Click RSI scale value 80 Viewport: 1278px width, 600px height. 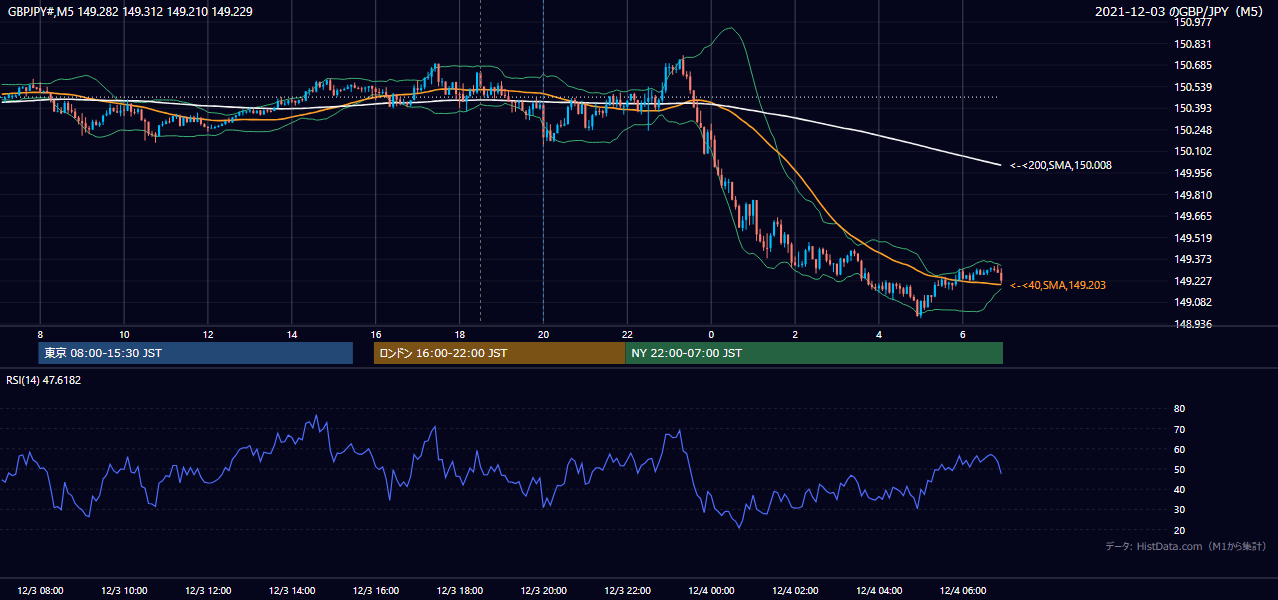click(1179, 409)
